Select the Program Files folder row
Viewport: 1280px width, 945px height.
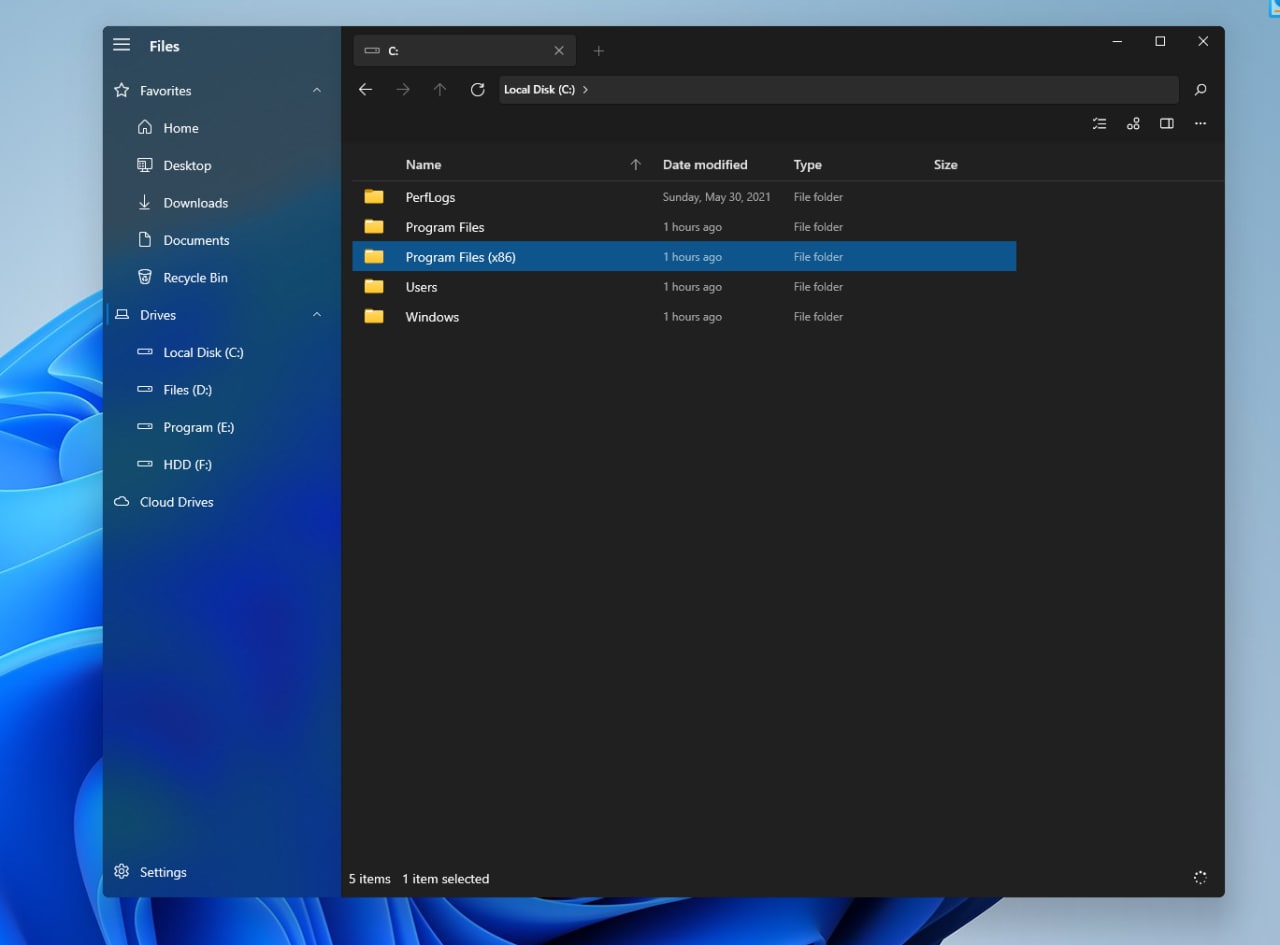[684, 227]
